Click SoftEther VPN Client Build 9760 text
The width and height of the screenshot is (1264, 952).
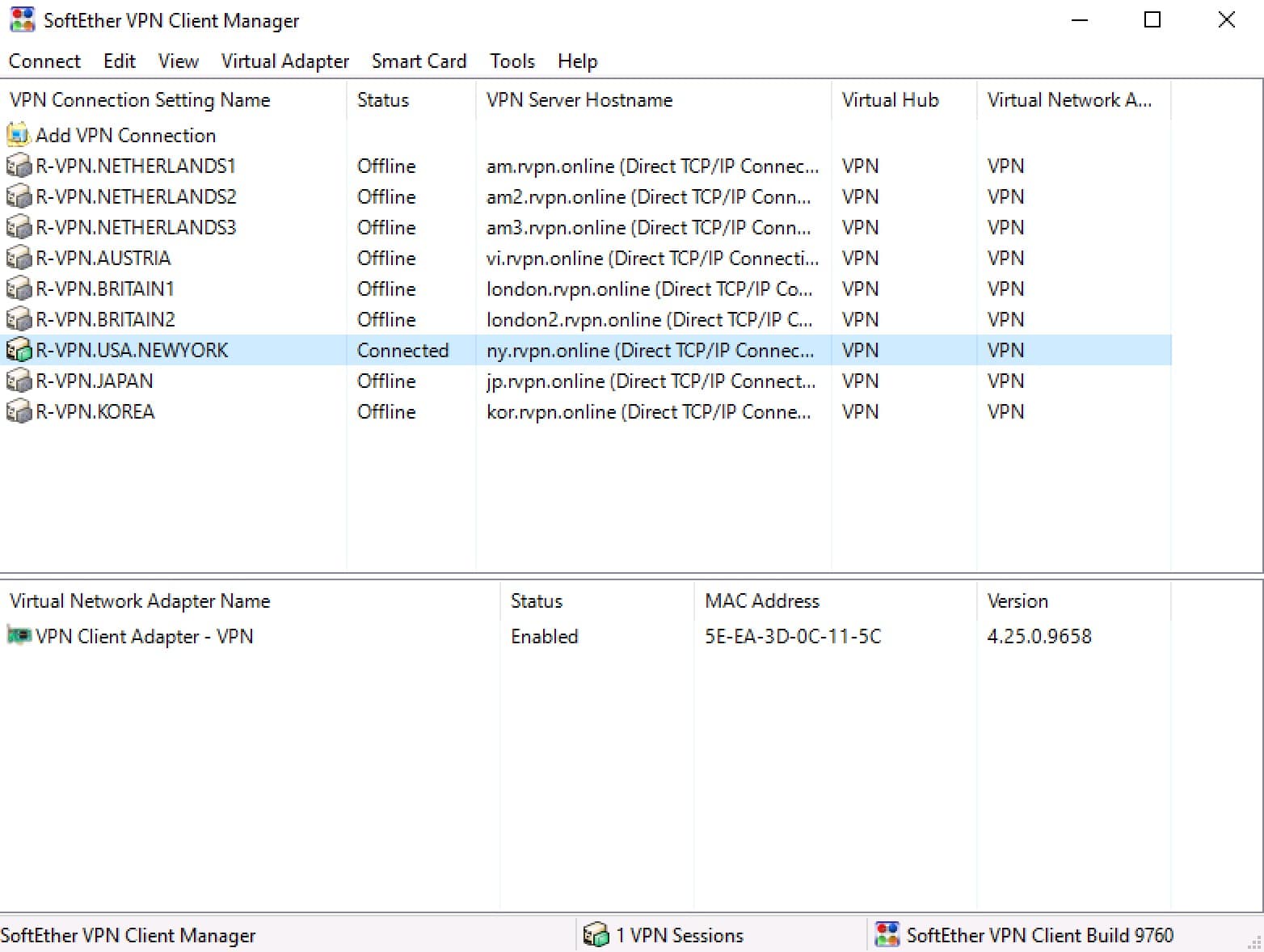(x=1040, y=935)
